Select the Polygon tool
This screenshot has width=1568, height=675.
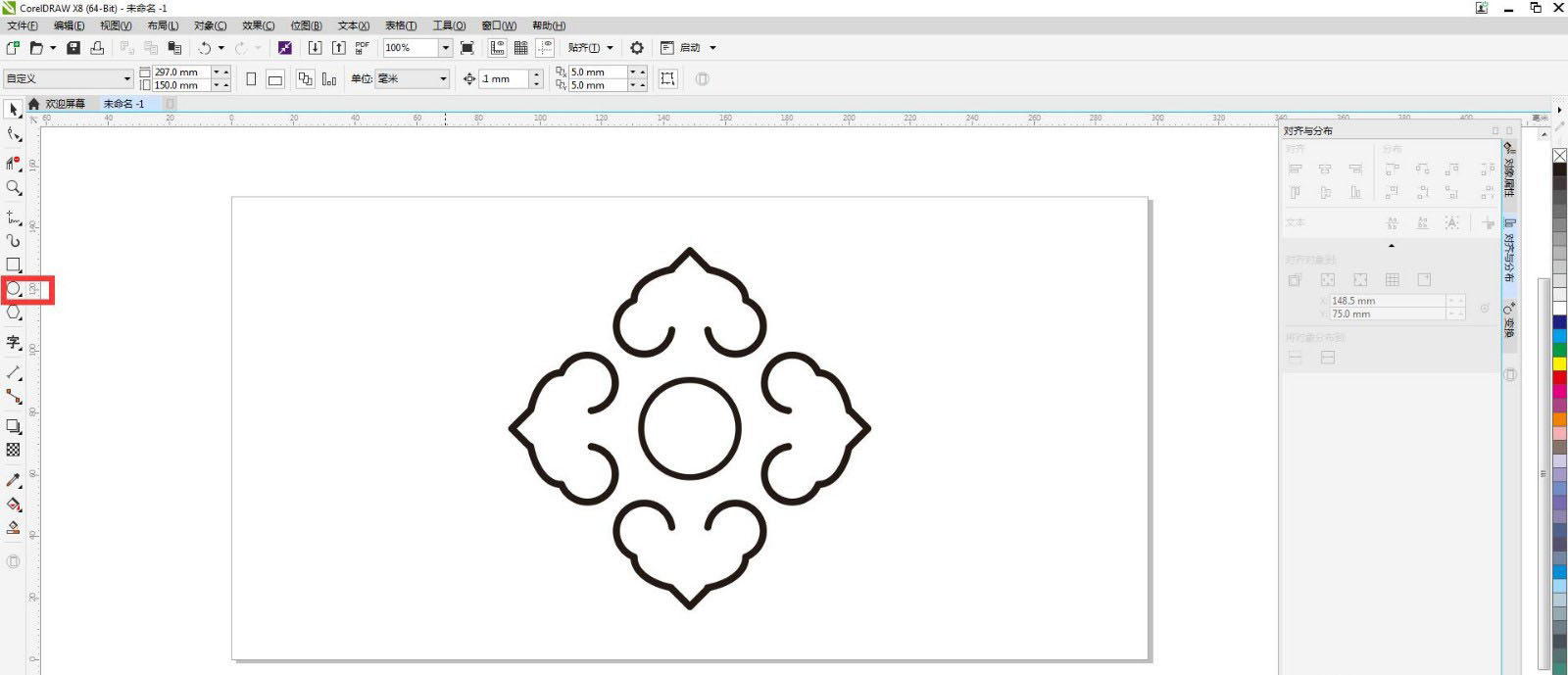click(14, 313)
